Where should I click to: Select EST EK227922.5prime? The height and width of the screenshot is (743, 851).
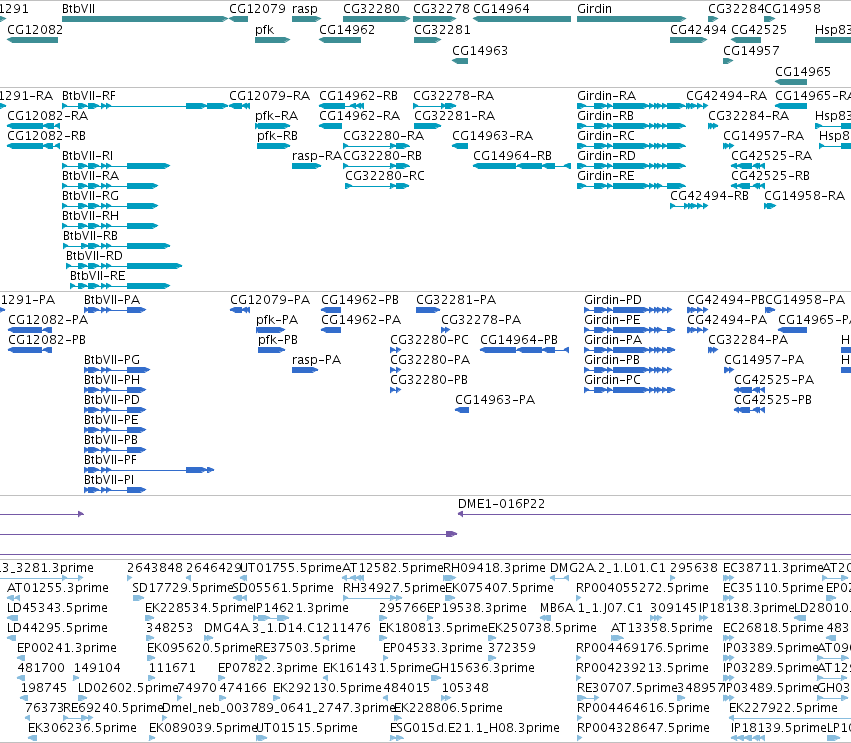[783, 708]
